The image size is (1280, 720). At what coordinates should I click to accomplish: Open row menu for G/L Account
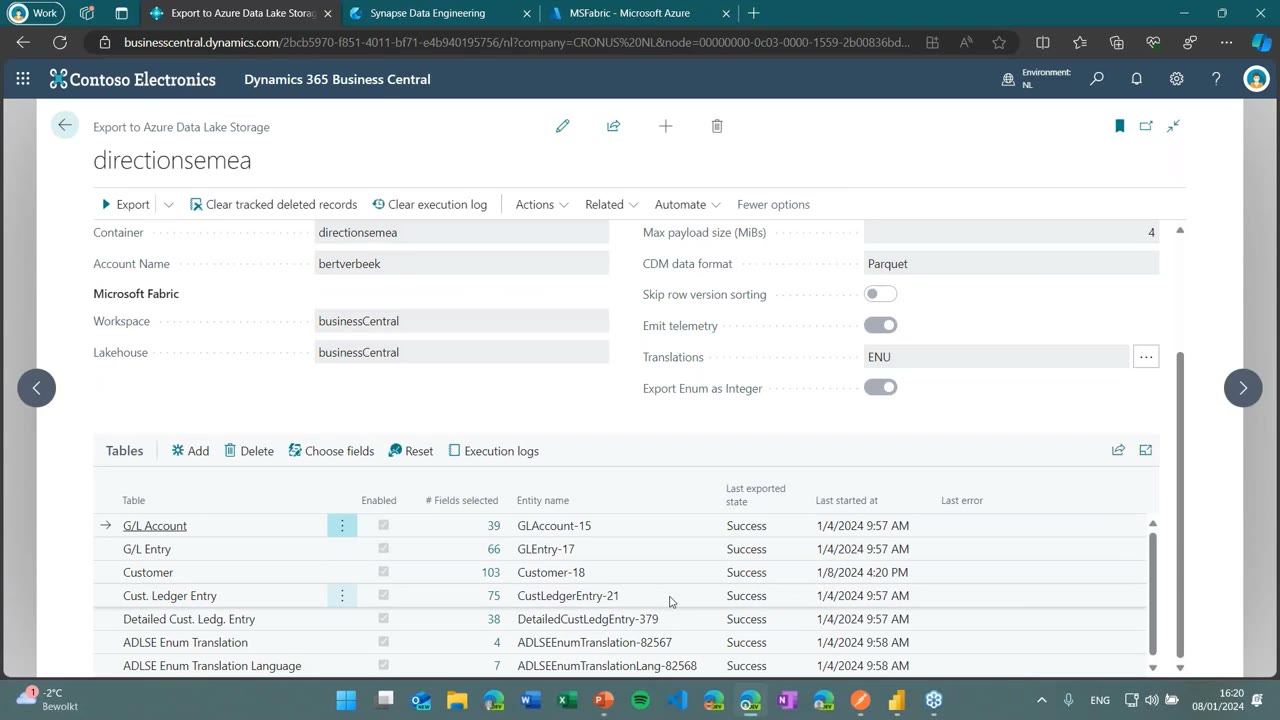(342, 526)
